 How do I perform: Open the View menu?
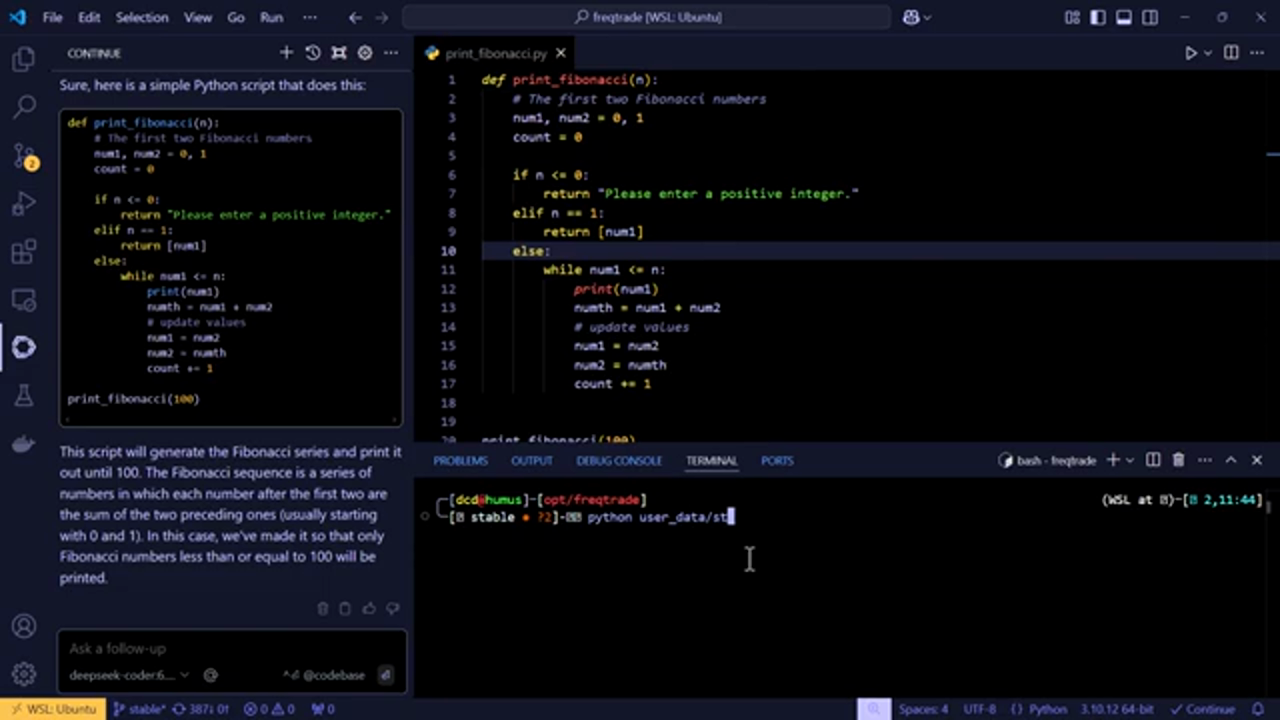click(197, 17)
